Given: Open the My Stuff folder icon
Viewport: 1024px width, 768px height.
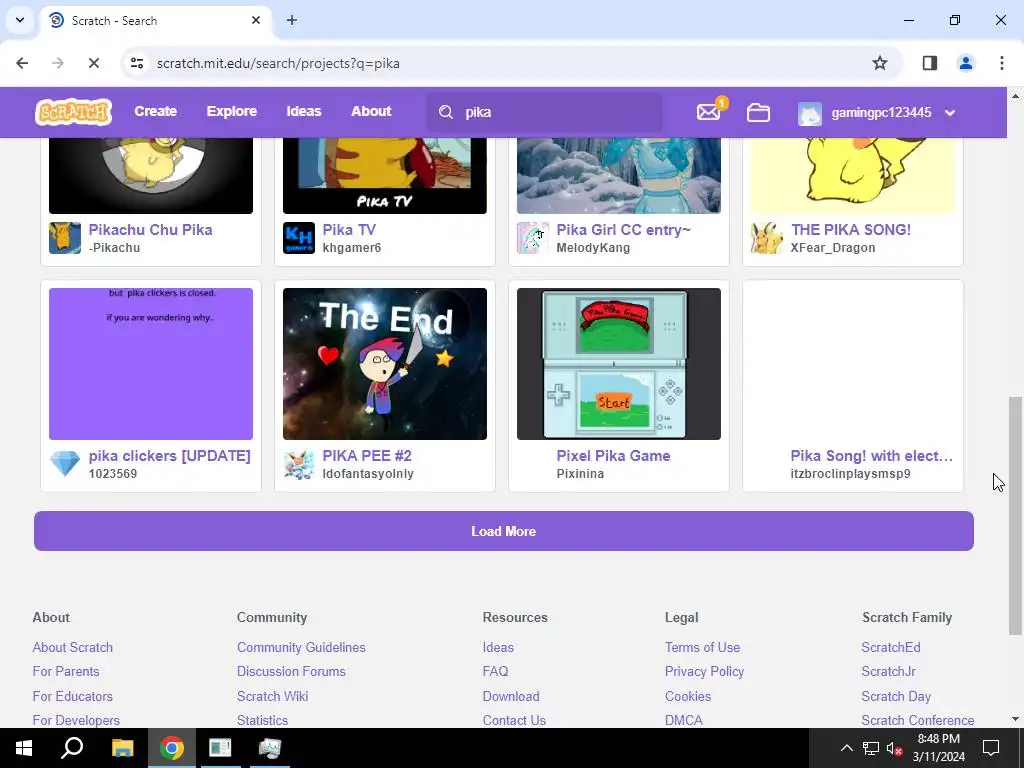Looking at the screenshot, I should [x=758, y=112].
